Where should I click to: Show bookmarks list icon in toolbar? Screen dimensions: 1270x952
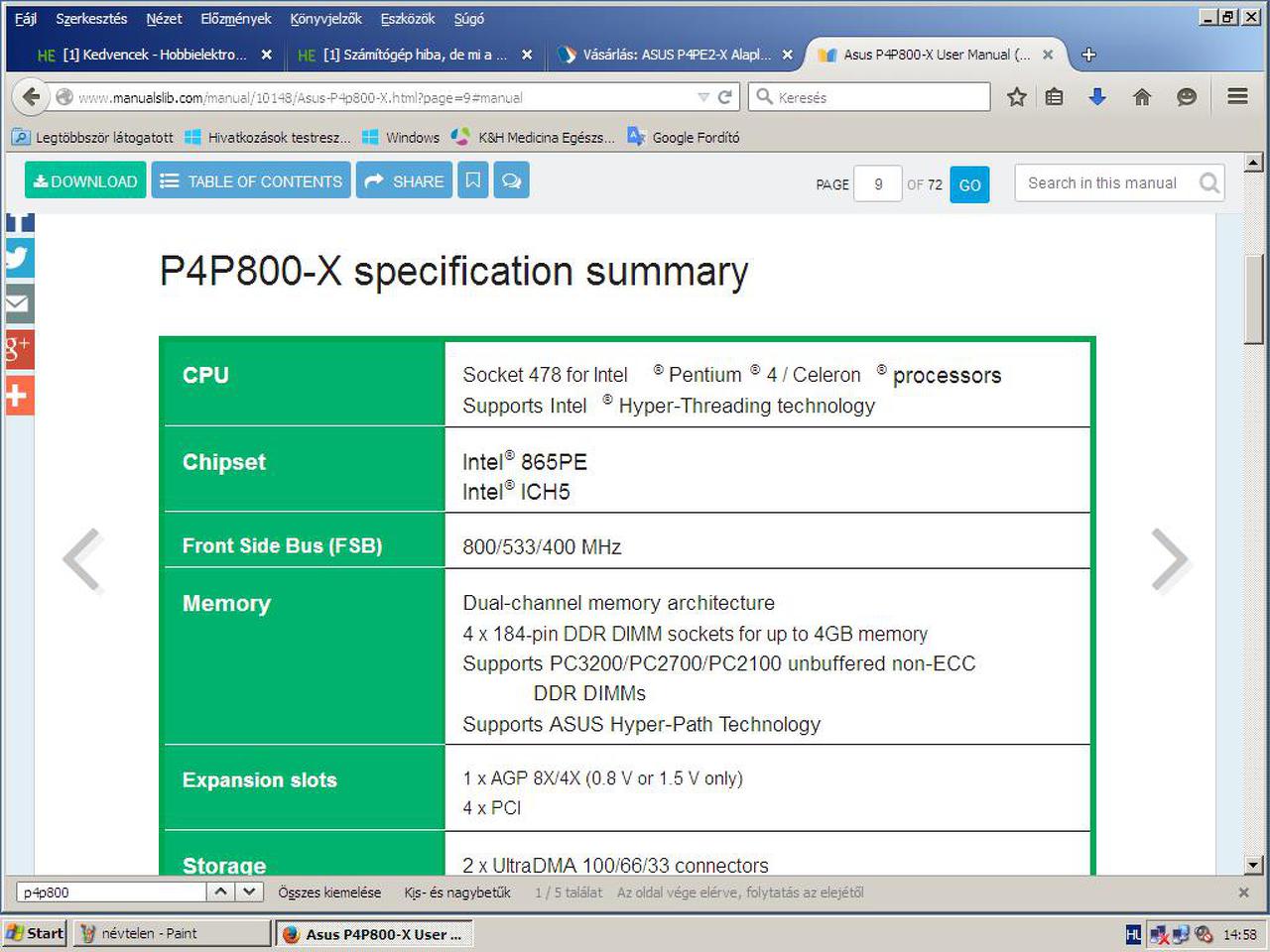pyautogui.click(x=1054, y=96)
